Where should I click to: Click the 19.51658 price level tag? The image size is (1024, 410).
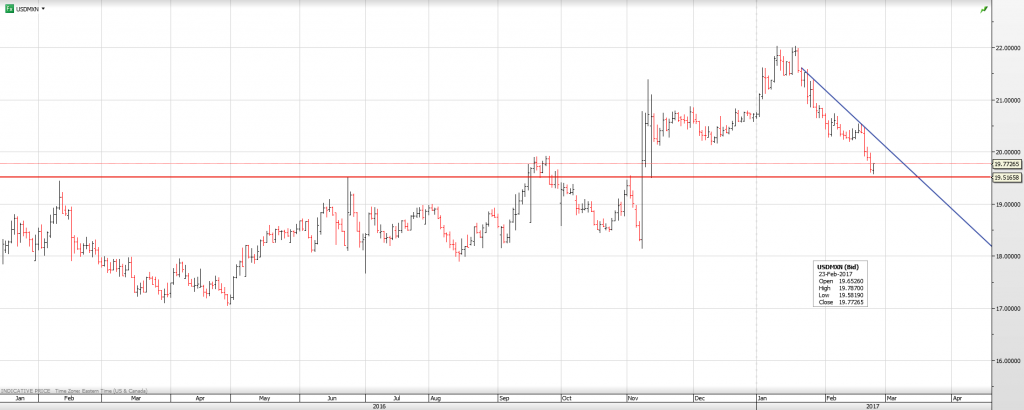(x=1006, y=178)
